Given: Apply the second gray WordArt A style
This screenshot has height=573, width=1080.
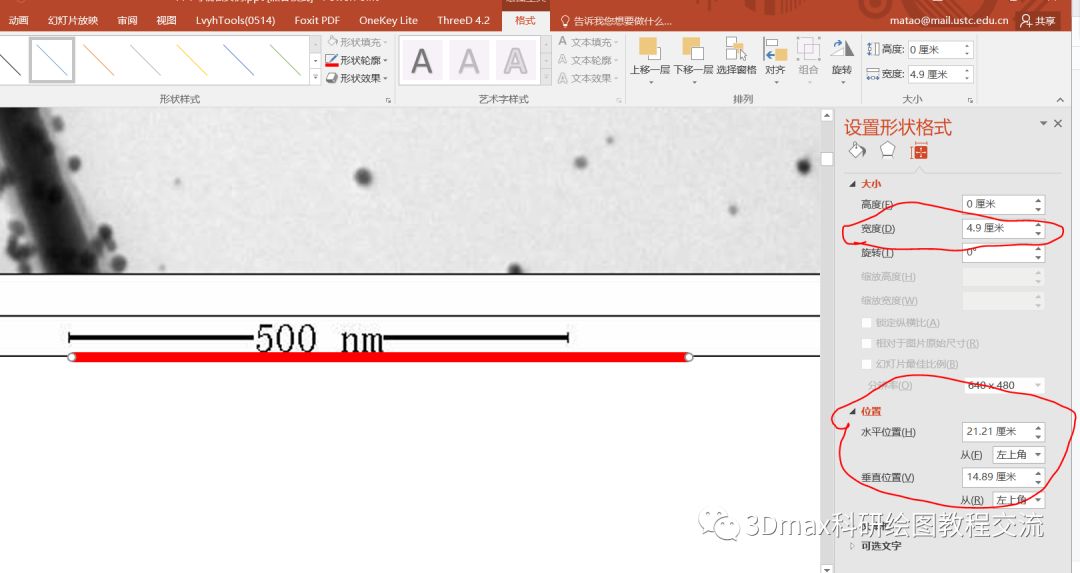Looking at the screenshot, I should 468,61.
